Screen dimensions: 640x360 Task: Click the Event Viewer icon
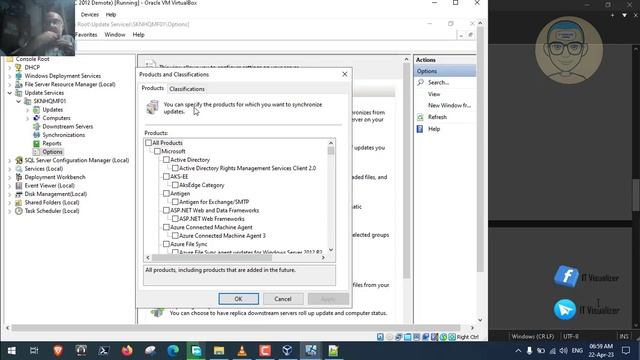(x=18, y=186)
